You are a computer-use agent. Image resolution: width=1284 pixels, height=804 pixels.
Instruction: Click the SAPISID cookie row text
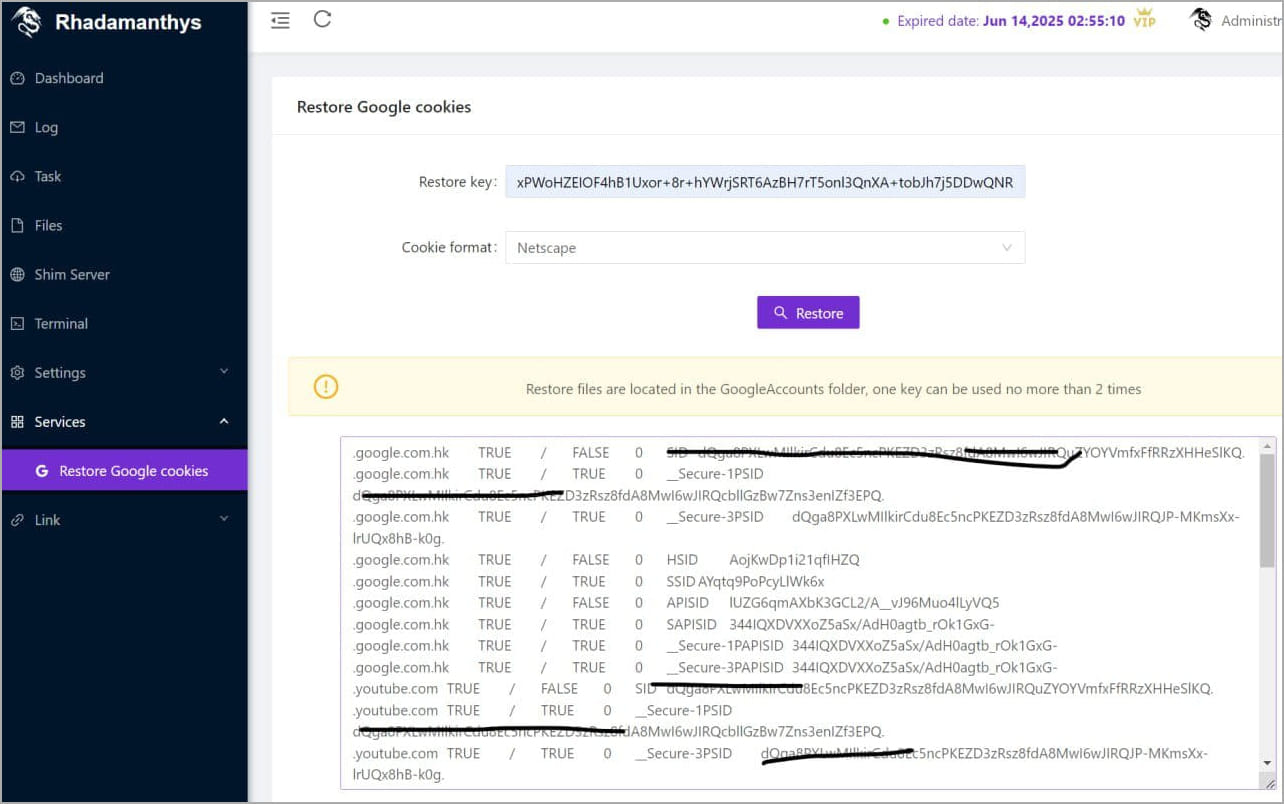(674, 624)
